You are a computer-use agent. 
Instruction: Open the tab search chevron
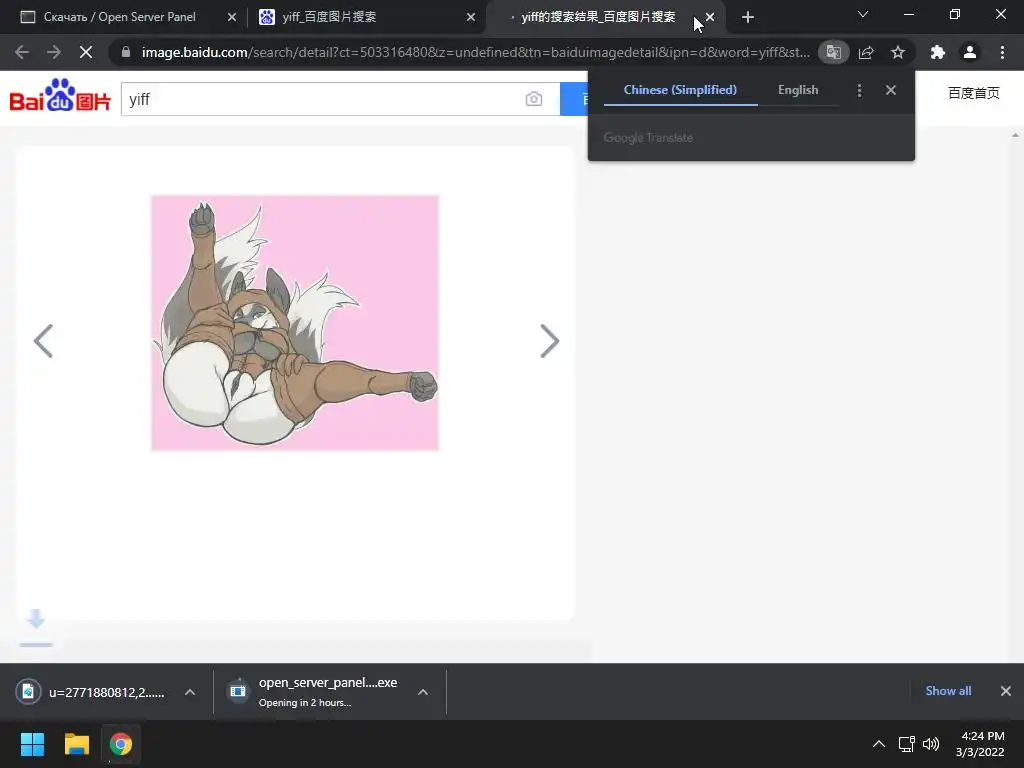point(863,14)
